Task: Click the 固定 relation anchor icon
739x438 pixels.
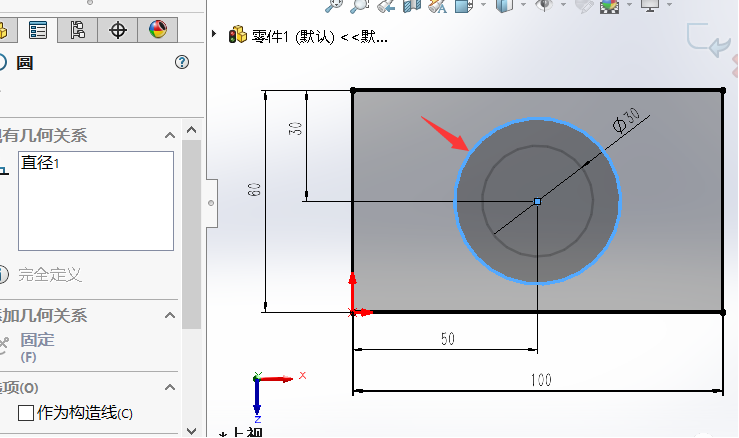Action: pos(4,346)
